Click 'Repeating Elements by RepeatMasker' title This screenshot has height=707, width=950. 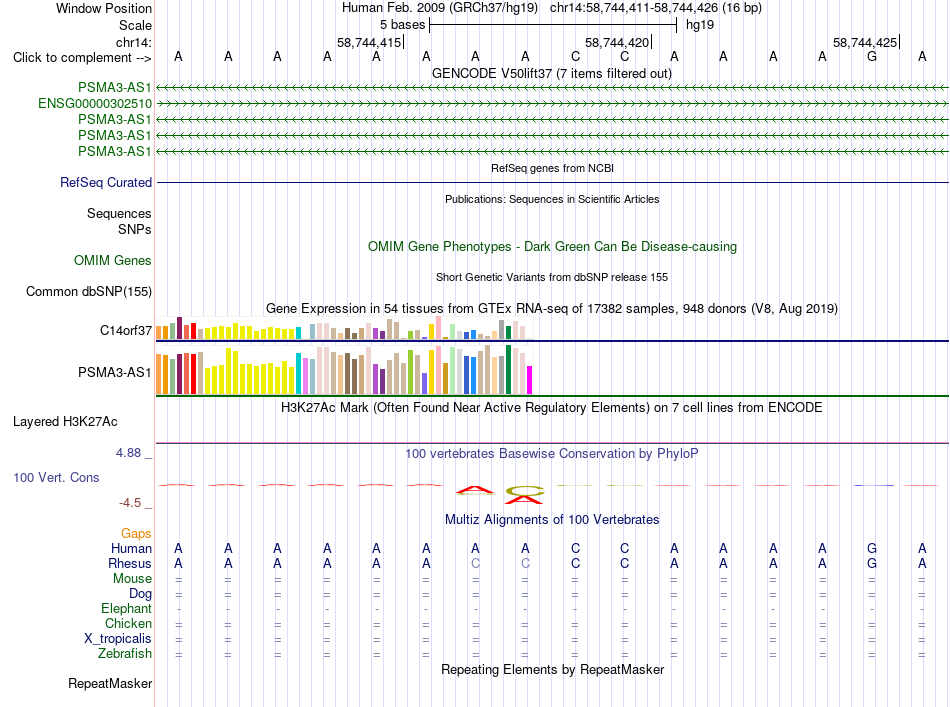(x=552, y=669)
